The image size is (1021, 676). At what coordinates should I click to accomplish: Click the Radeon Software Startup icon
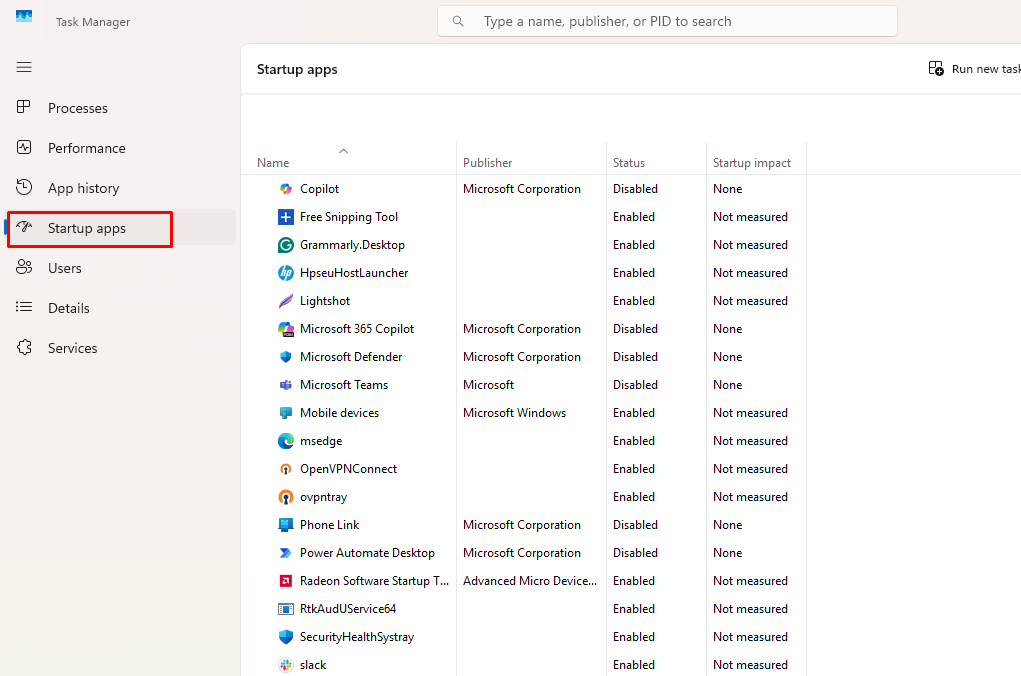click(x=286, y=581)
